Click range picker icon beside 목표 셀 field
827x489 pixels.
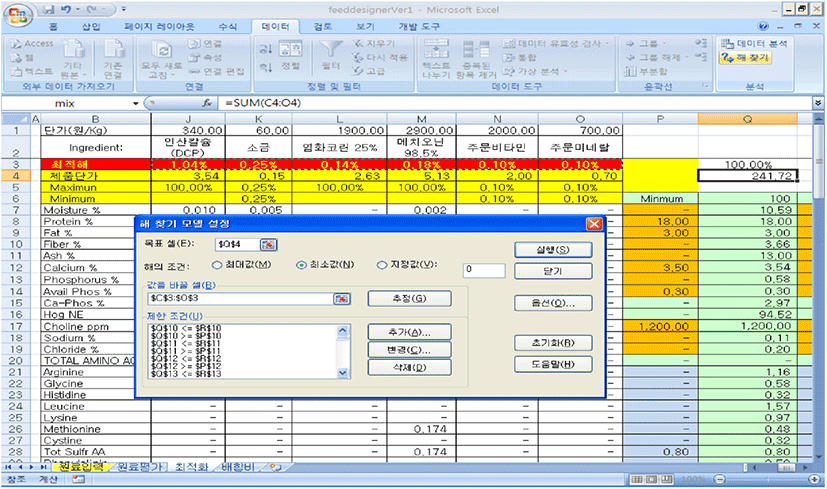click(x=269, y=243)
